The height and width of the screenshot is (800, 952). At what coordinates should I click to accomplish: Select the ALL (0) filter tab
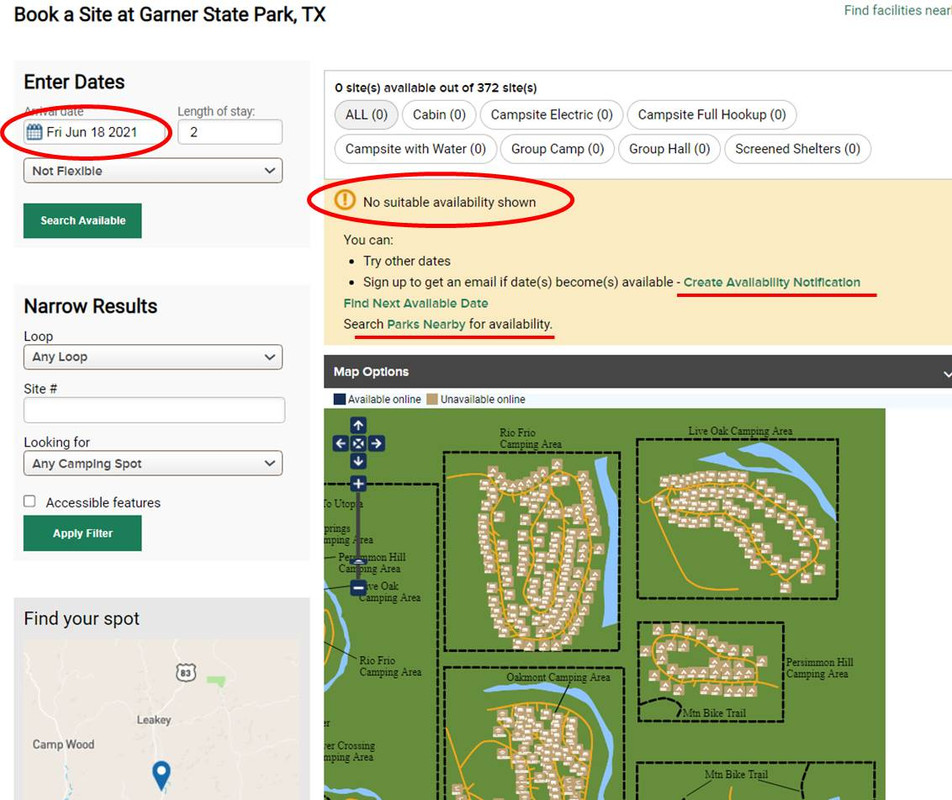[366, 115]
